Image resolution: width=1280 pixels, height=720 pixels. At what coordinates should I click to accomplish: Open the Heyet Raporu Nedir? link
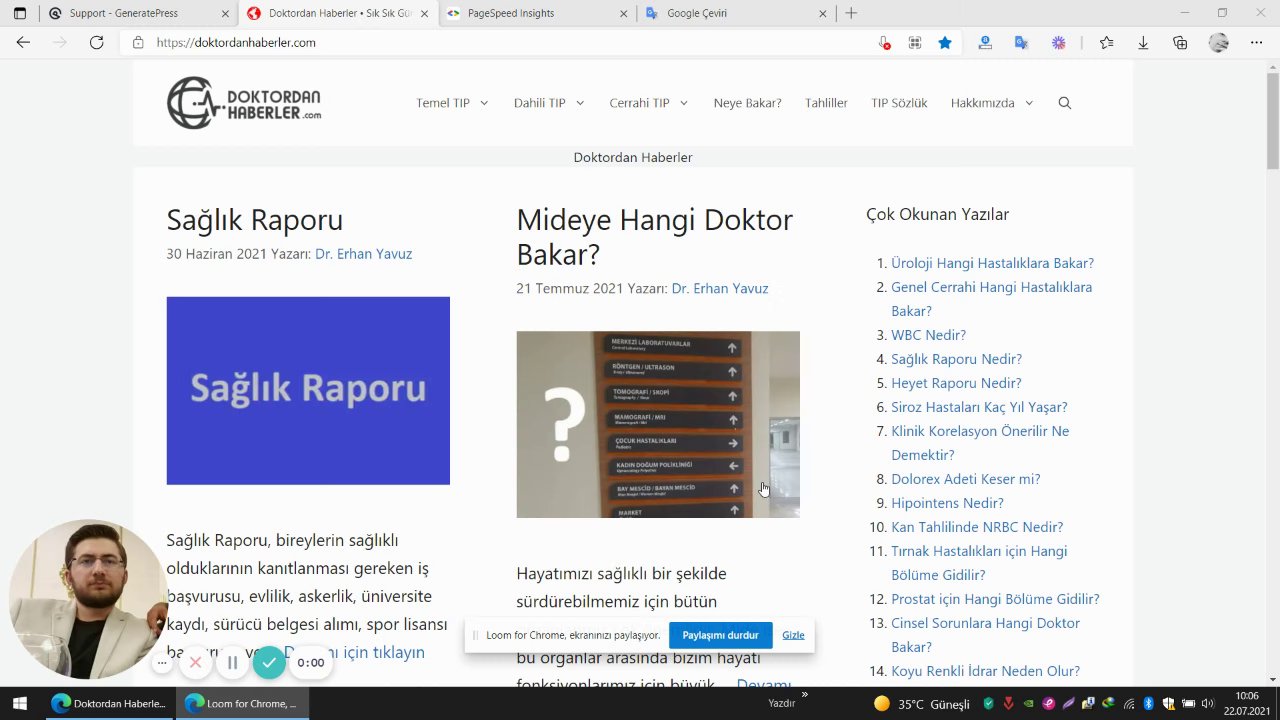tap(956, 383)
